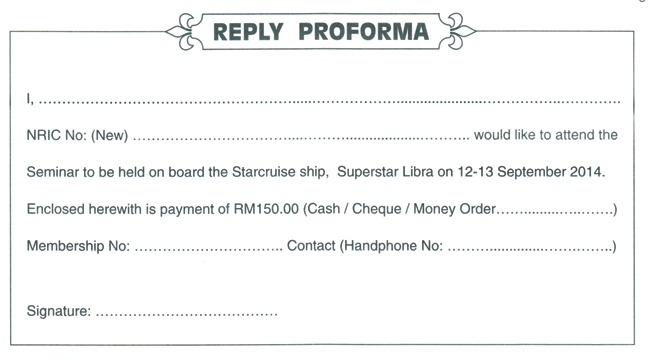The width and height of the screenshot is (650, 362).
Task: Click the NRIC No (New) blank field
Action: 301,137
